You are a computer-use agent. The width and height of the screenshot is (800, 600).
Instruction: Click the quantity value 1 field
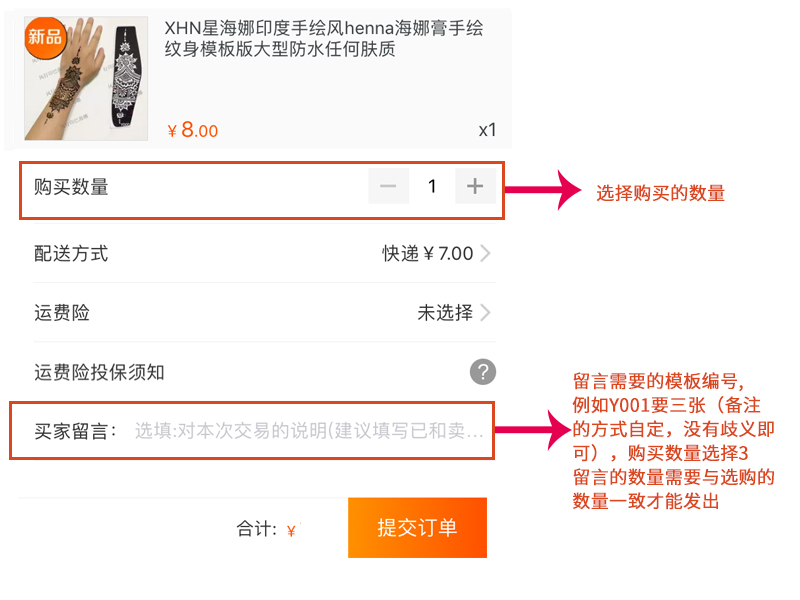point(432,186)
